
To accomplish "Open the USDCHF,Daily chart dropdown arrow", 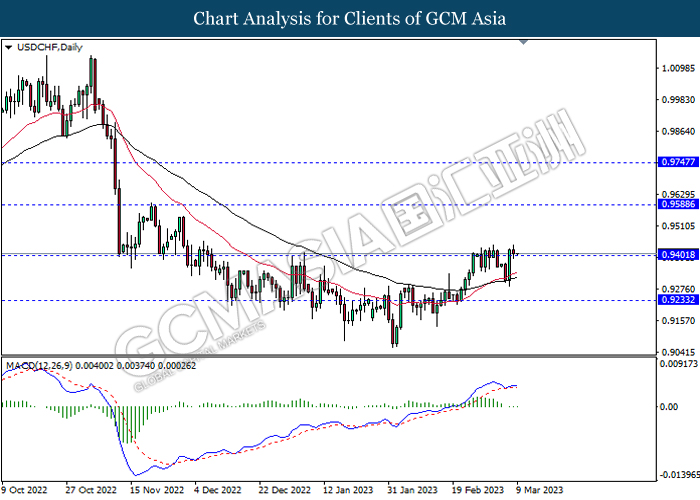I will coord(8,47).
